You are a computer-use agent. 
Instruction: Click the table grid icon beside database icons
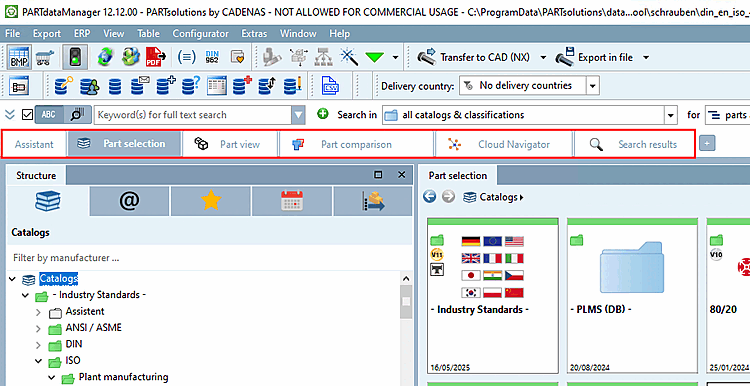217,87
